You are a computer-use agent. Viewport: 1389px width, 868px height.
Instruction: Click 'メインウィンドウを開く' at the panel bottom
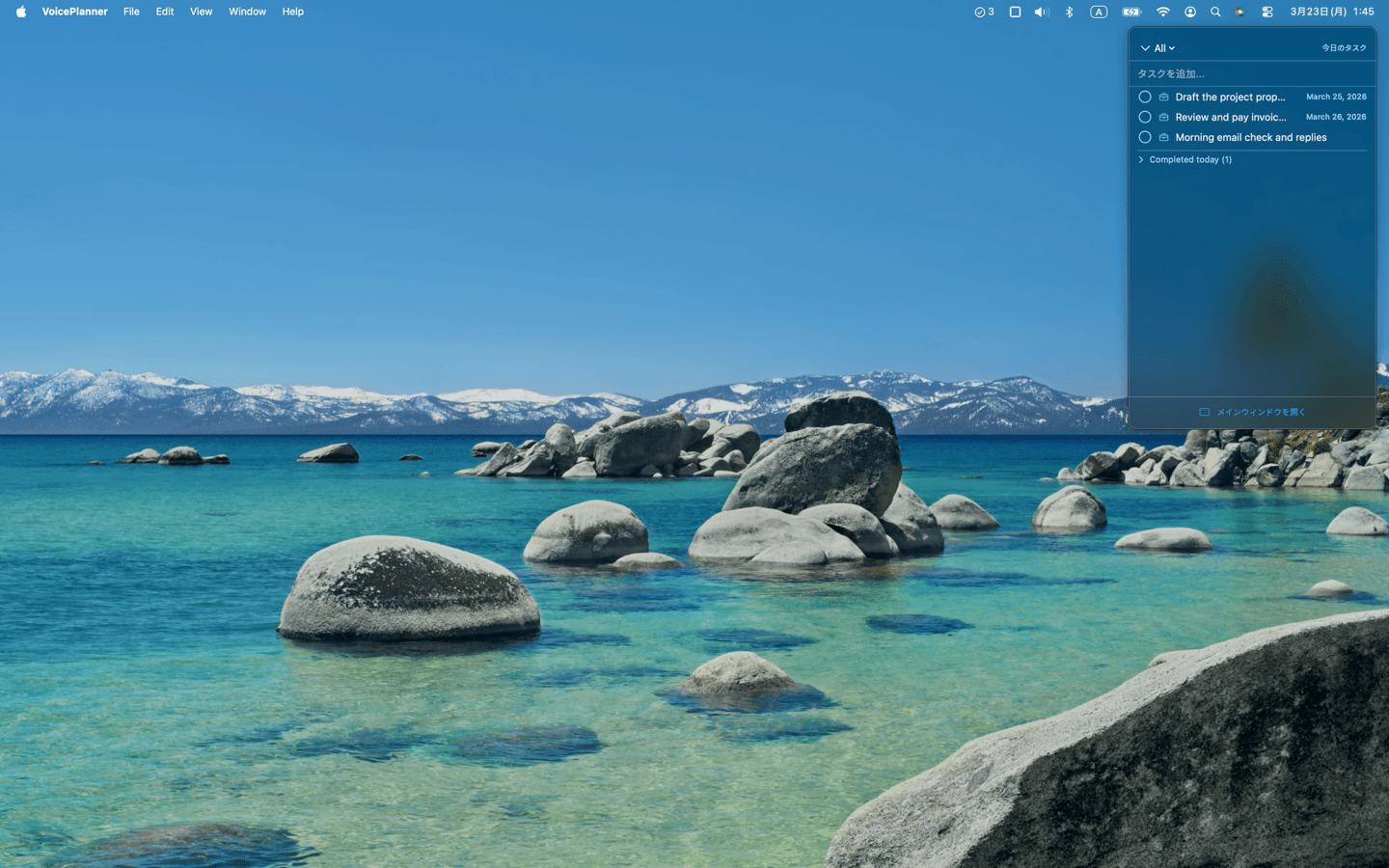click(x=1251, y=412)
